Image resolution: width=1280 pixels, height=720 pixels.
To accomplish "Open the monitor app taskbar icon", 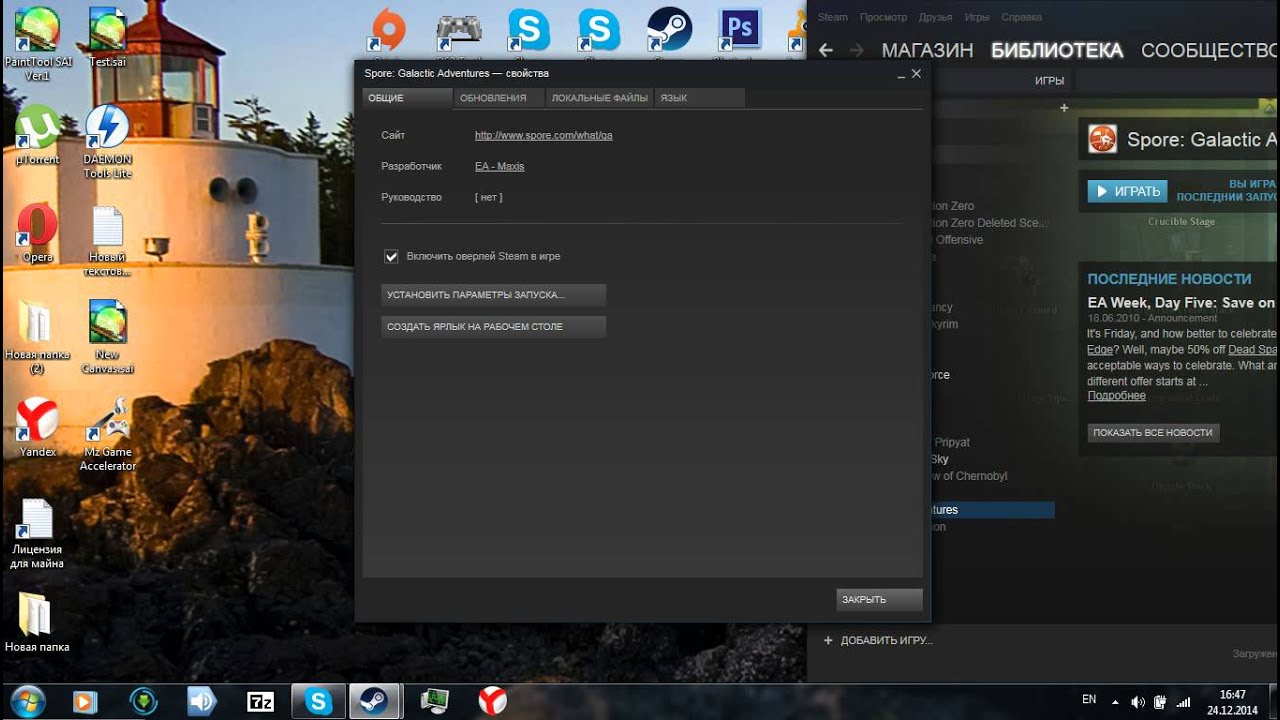I will (435, 701).
